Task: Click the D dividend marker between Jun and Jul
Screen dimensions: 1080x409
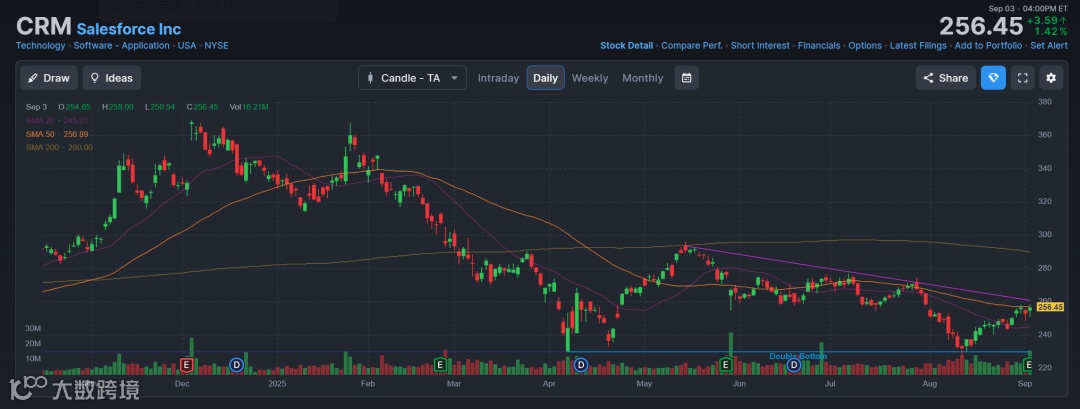Action: [793, 364]
